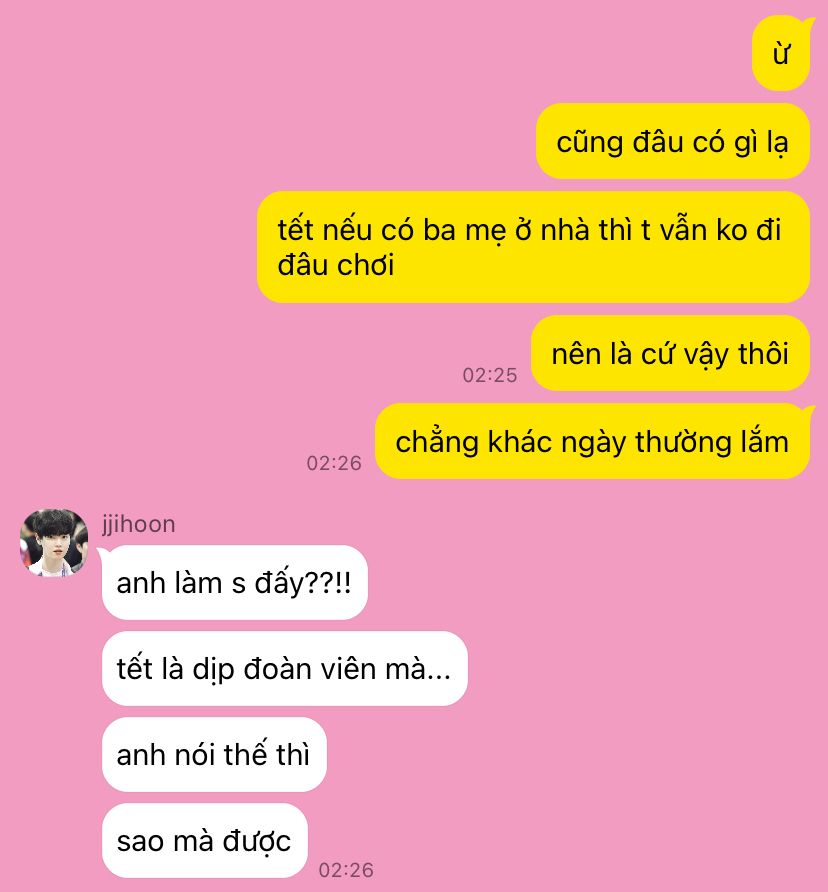Click the 02:26 timestamp beside the white bubble
This screenshot has width=828, height=892.
tap(346, 870)
